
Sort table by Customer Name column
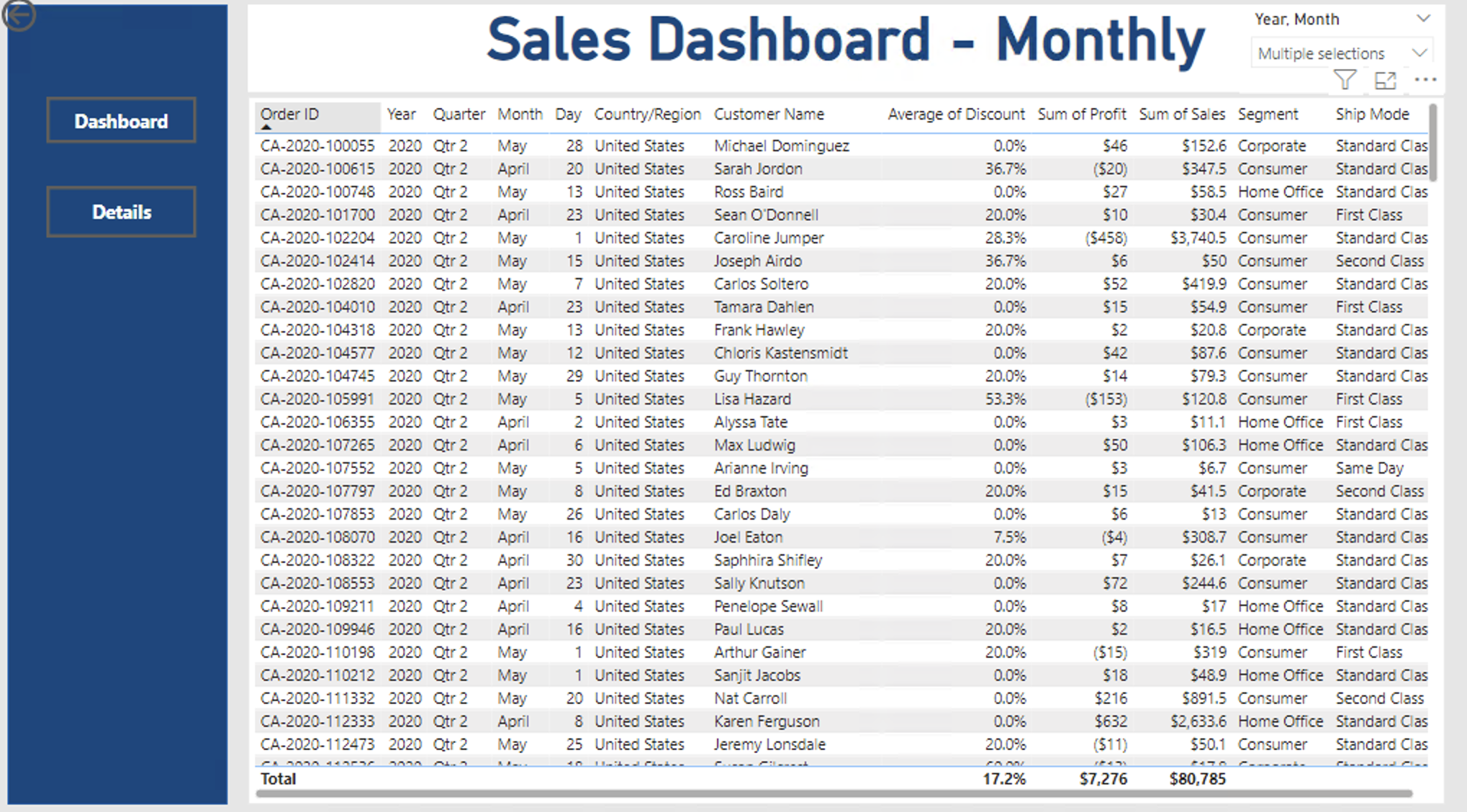click(769, 114)
